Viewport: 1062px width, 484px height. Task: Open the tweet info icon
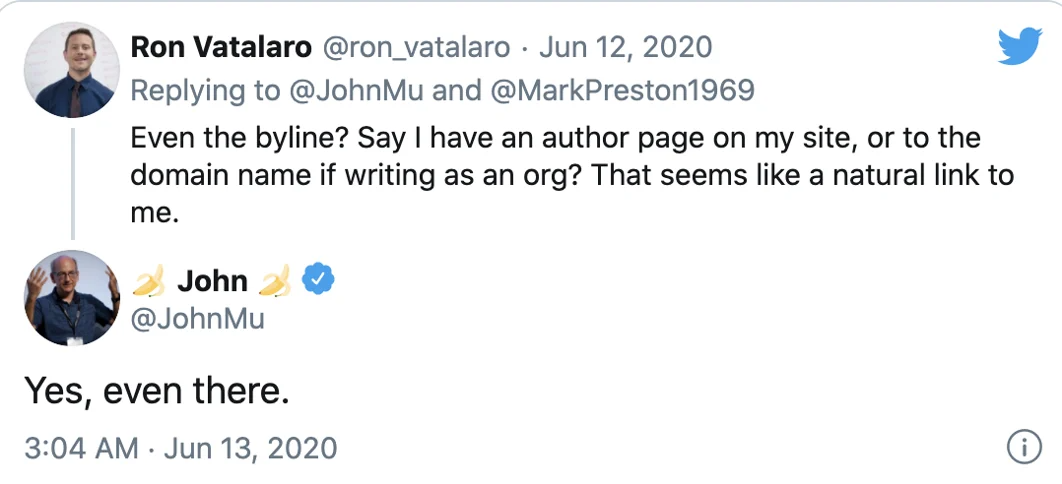[x=1024, y=448]
